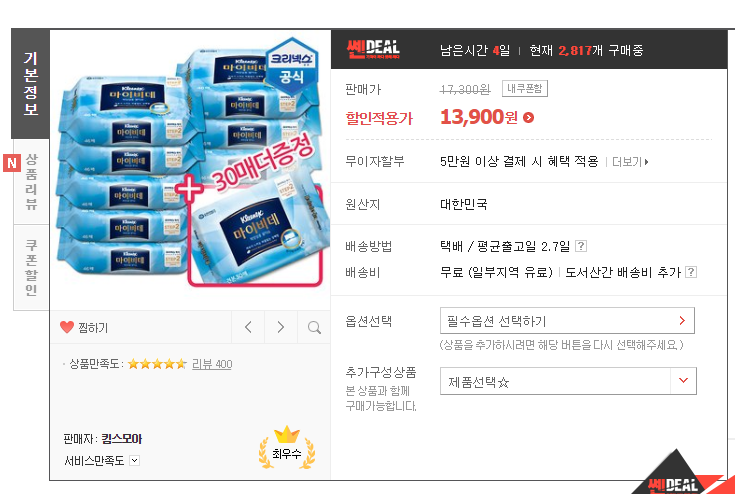
Task: Open the 필수옵션 선택하기 selector
Action: (567, 321)
